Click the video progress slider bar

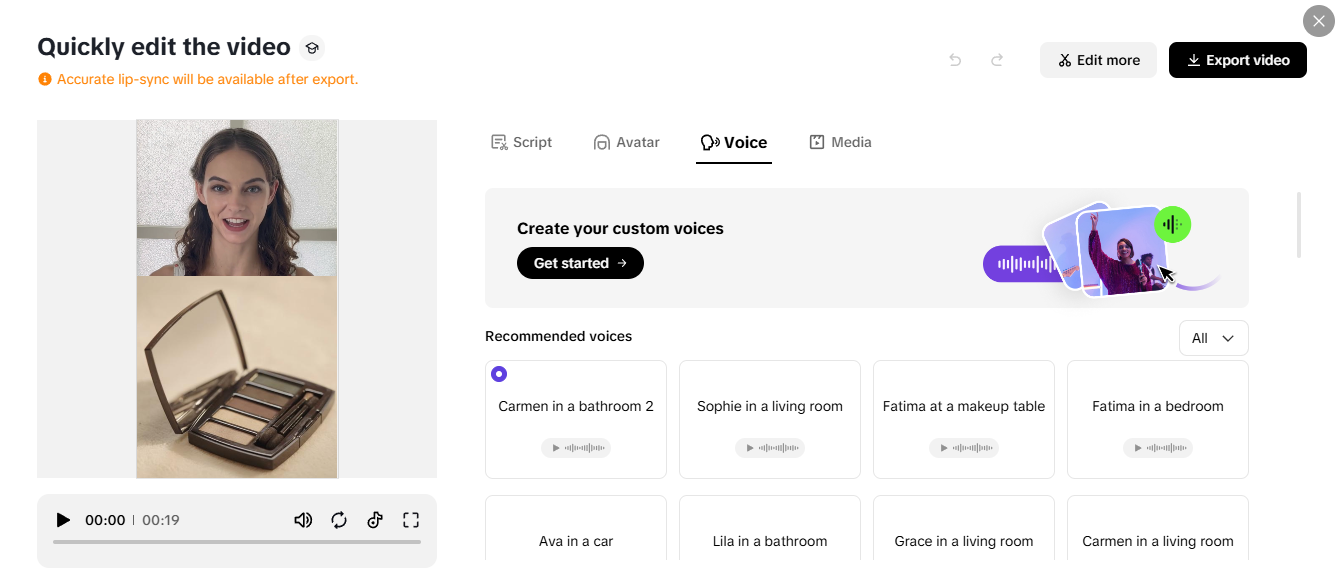click(x=237, y=542)
